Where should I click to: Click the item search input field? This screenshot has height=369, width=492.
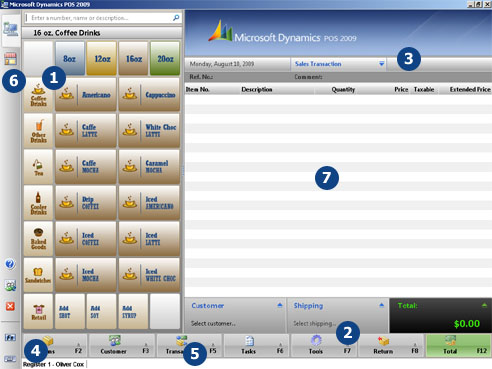[x=99, y=18]
